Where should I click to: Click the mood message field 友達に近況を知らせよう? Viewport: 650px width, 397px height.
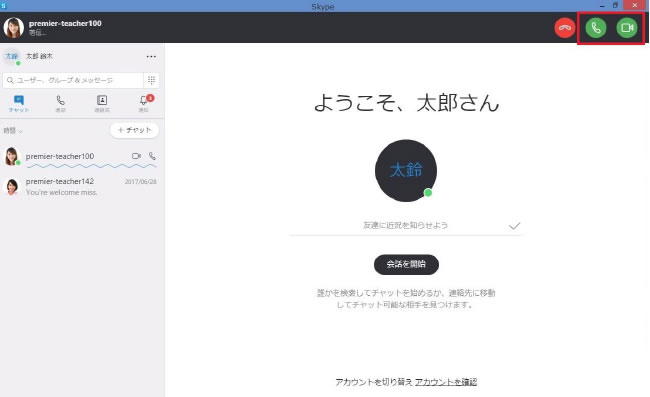405,225
